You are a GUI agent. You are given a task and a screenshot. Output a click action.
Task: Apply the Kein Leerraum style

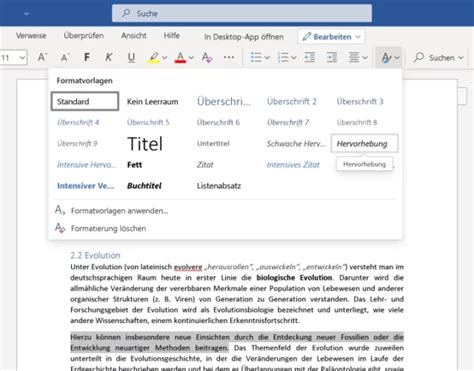click(x=153, y=101)
